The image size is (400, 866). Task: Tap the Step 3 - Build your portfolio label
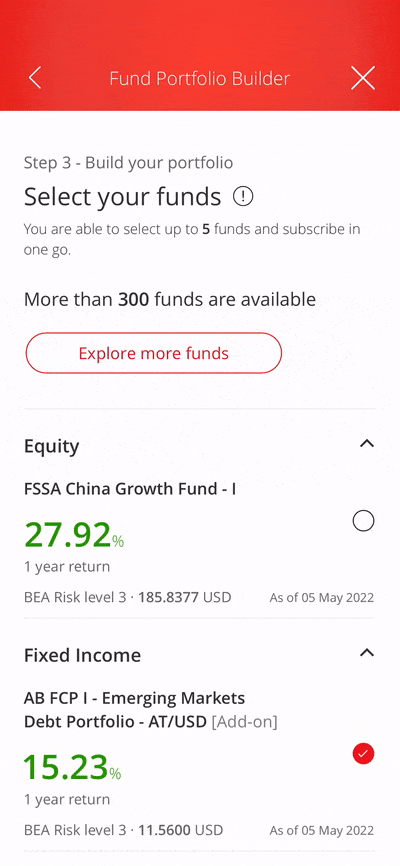point(128,163)
